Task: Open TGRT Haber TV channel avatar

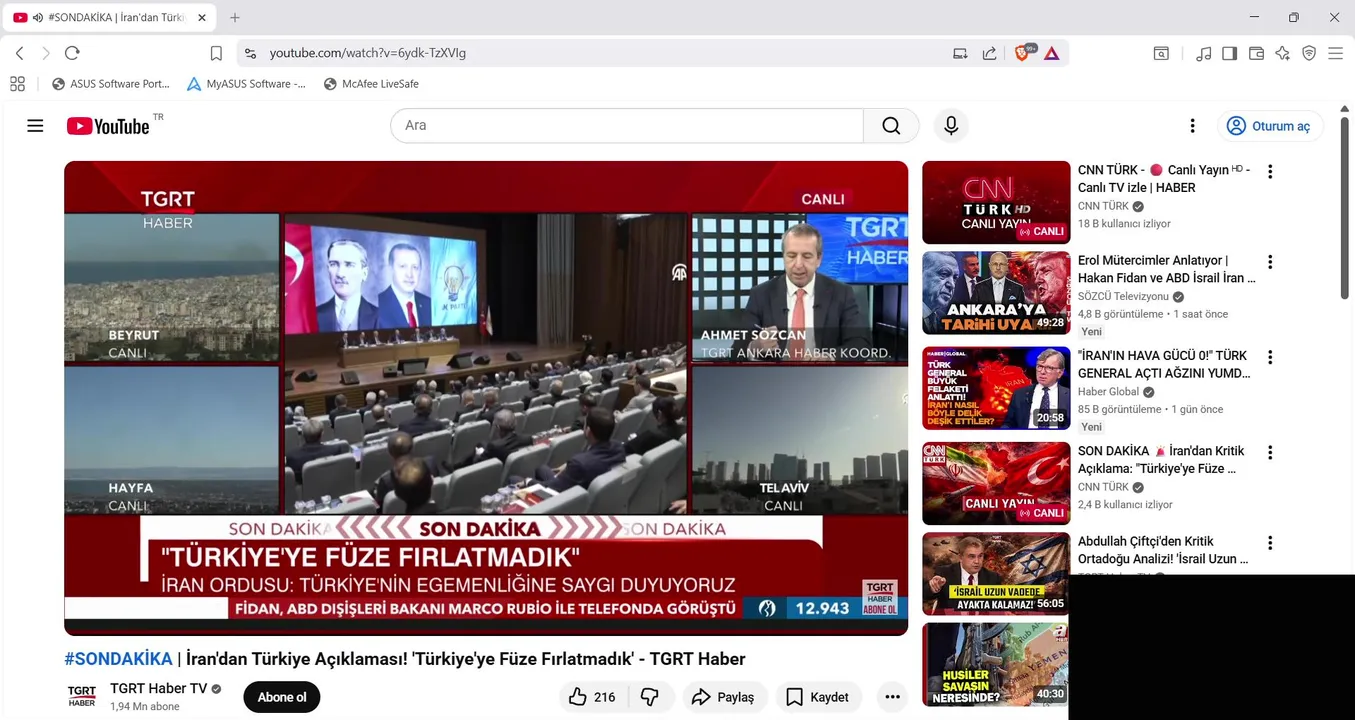Action: (82, 697)
